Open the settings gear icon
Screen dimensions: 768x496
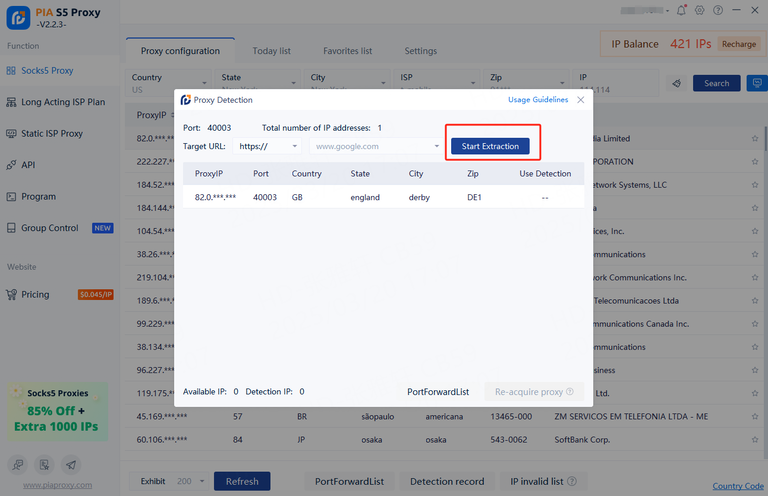[699, 11]
